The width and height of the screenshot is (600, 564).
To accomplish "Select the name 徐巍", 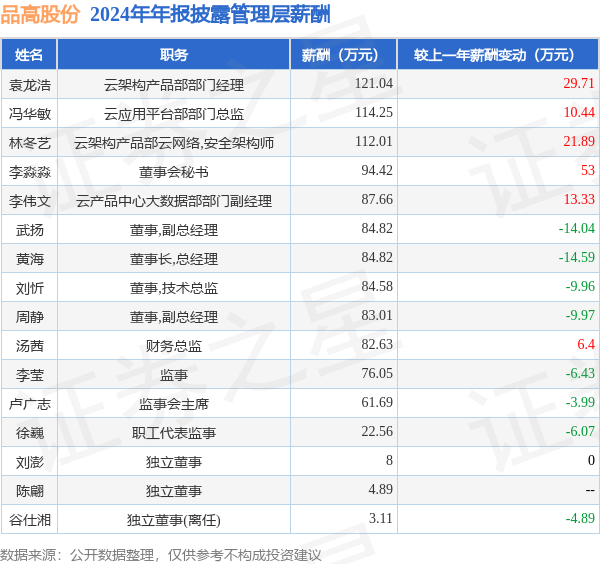I will (x=29, y=434).
